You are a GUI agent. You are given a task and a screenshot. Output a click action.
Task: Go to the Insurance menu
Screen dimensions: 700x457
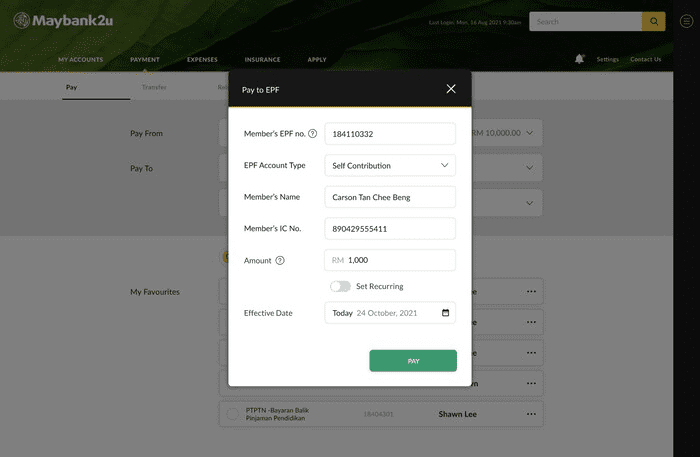[262, 59]
